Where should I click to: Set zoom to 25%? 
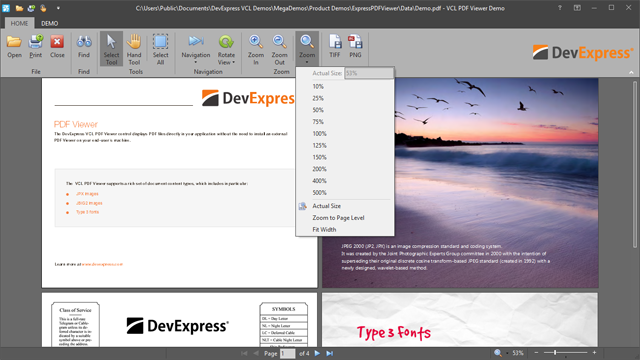345,98
